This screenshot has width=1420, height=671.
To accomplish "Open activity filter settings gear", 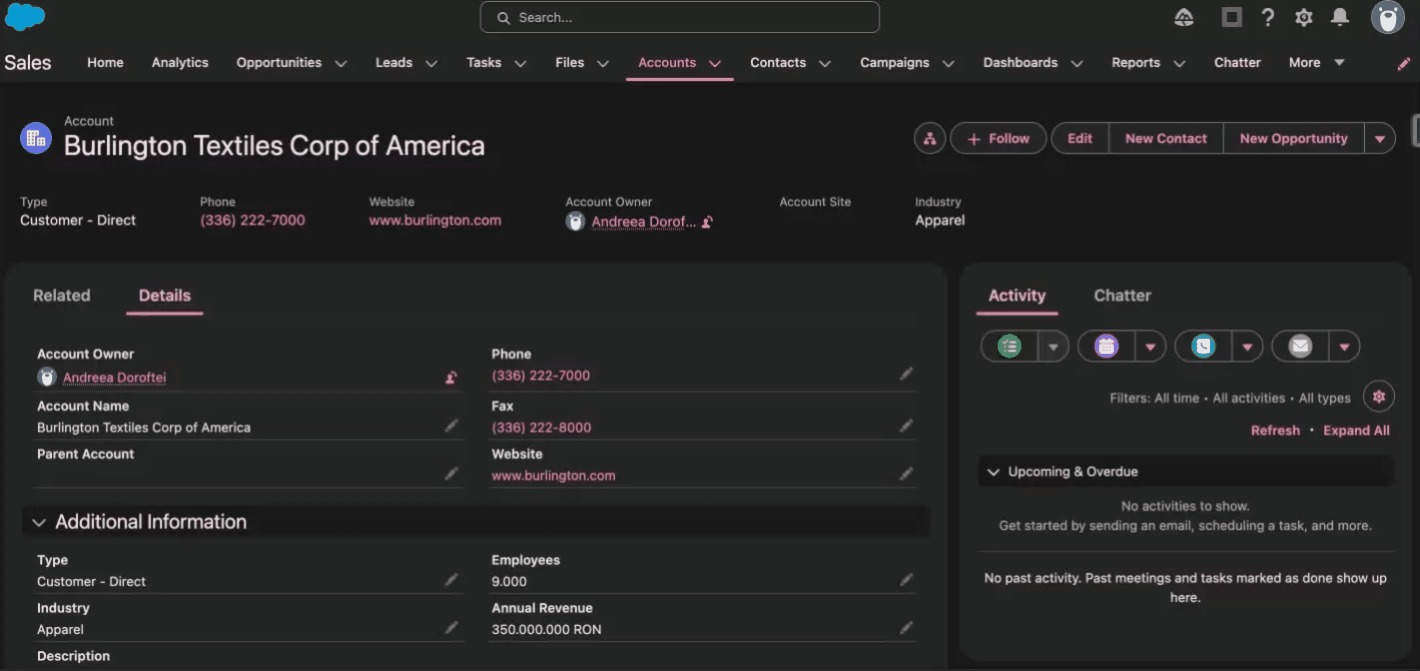I will click(1379, 396).
